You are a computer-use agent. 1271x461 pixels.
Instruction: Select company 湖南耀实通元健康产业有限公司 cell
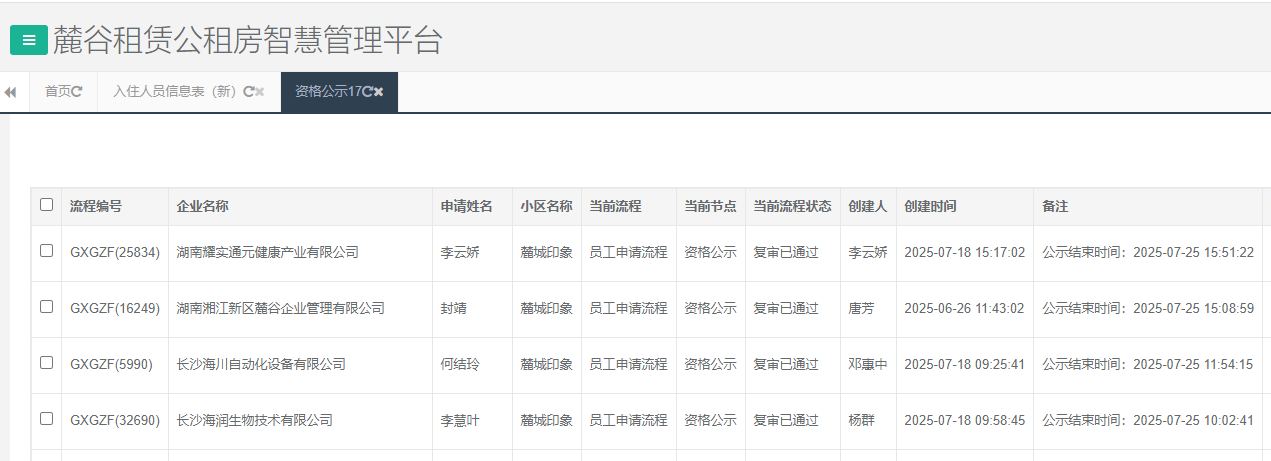(x=267, y=252)
